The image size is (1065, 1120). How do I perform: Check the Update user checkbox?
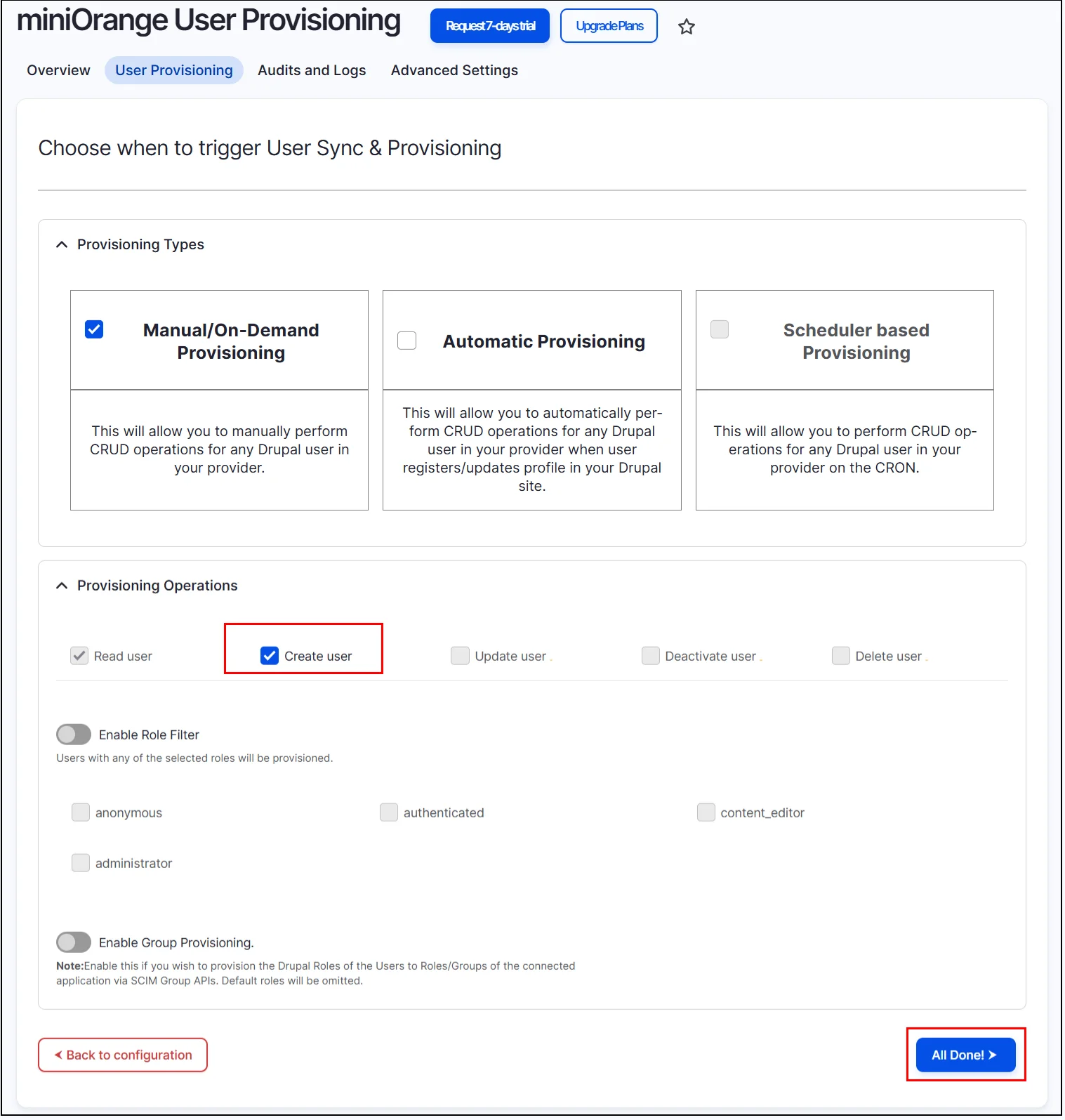tap(460, 656)
